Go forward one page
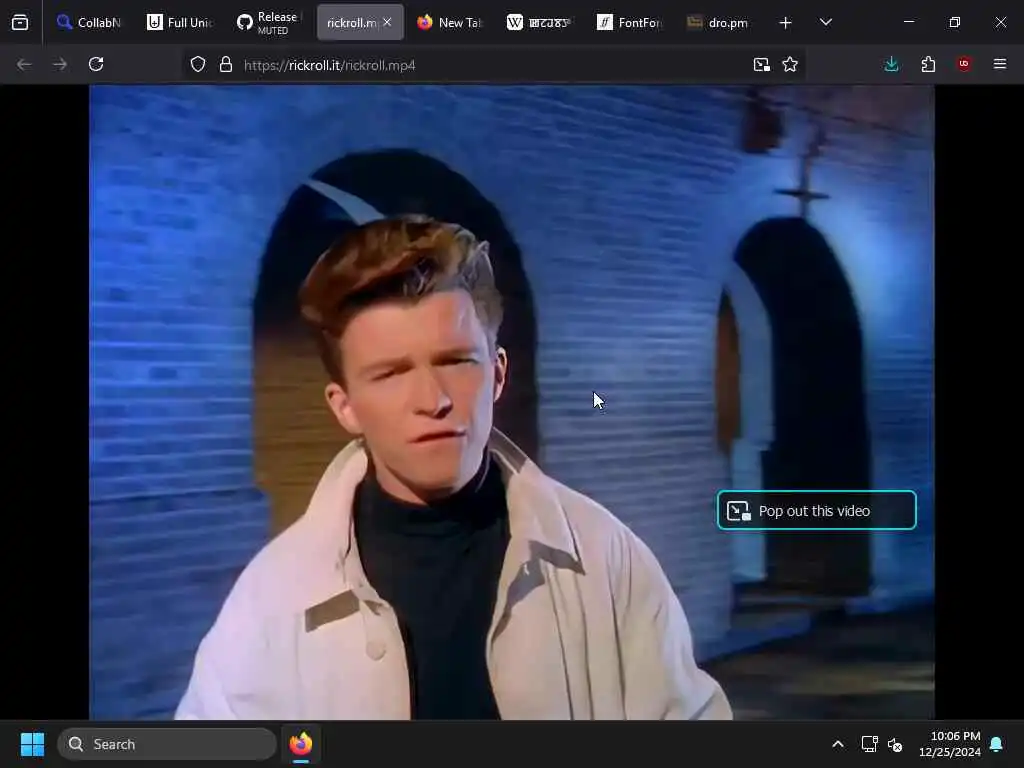The image size is (1024, 768). 60,64
